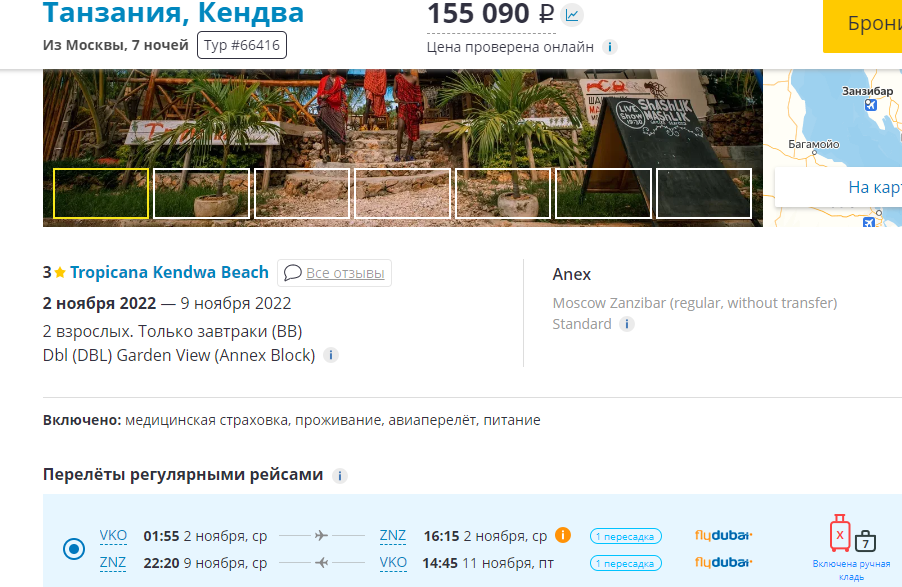The image size is (902, 587).
Task: Open the Tropicana Kendwa Beach hotel link
Action: 169,272
